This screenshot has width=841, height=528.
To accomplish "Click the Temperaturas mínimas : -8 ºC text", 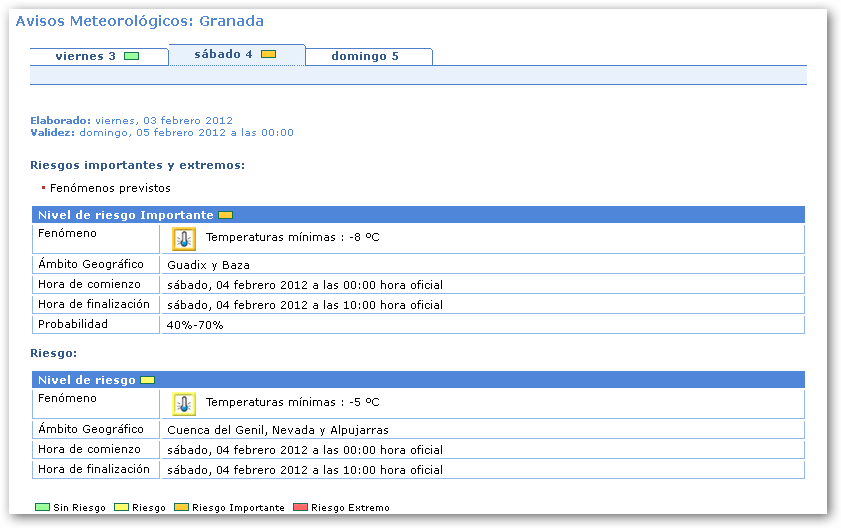I will coord(293,238).
